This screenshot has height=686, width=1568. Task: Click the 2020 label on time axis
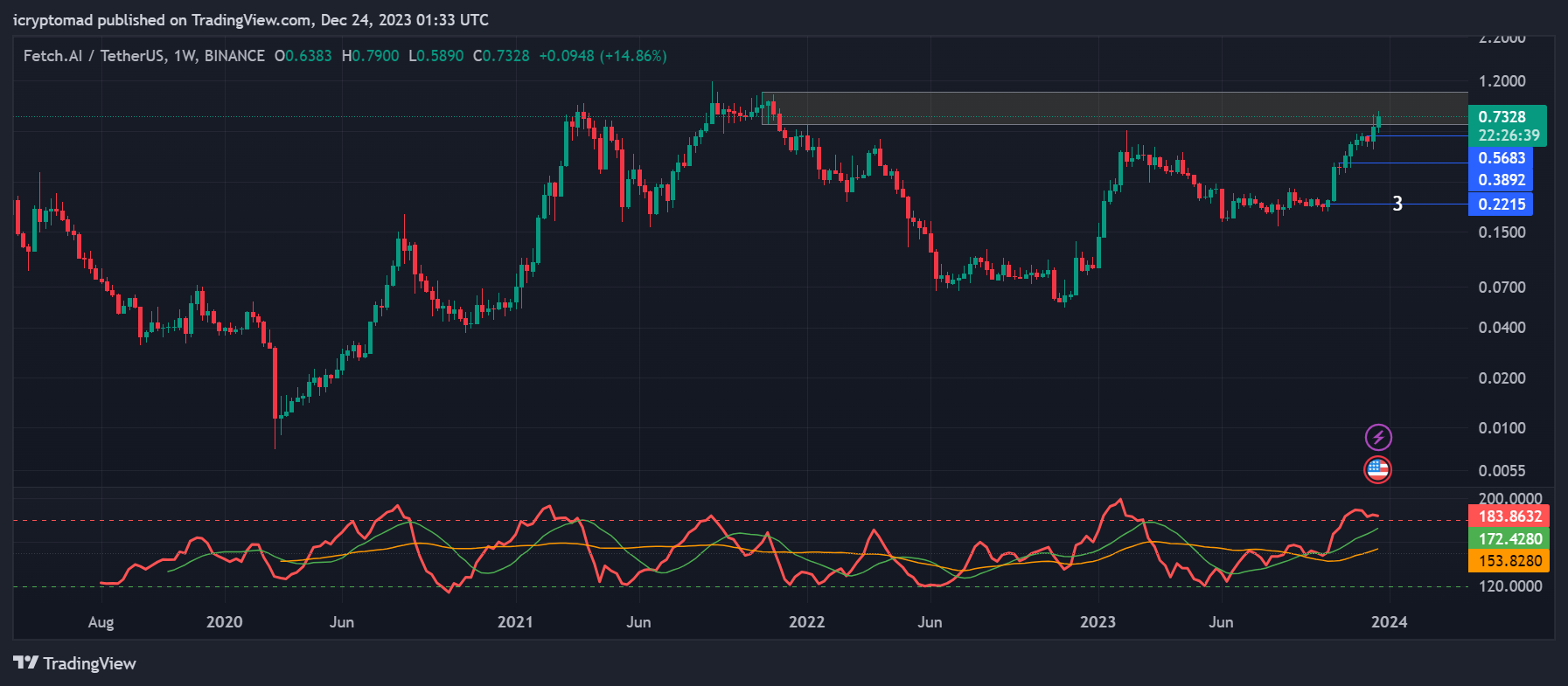pyautogui.click(x=224, y=622)
